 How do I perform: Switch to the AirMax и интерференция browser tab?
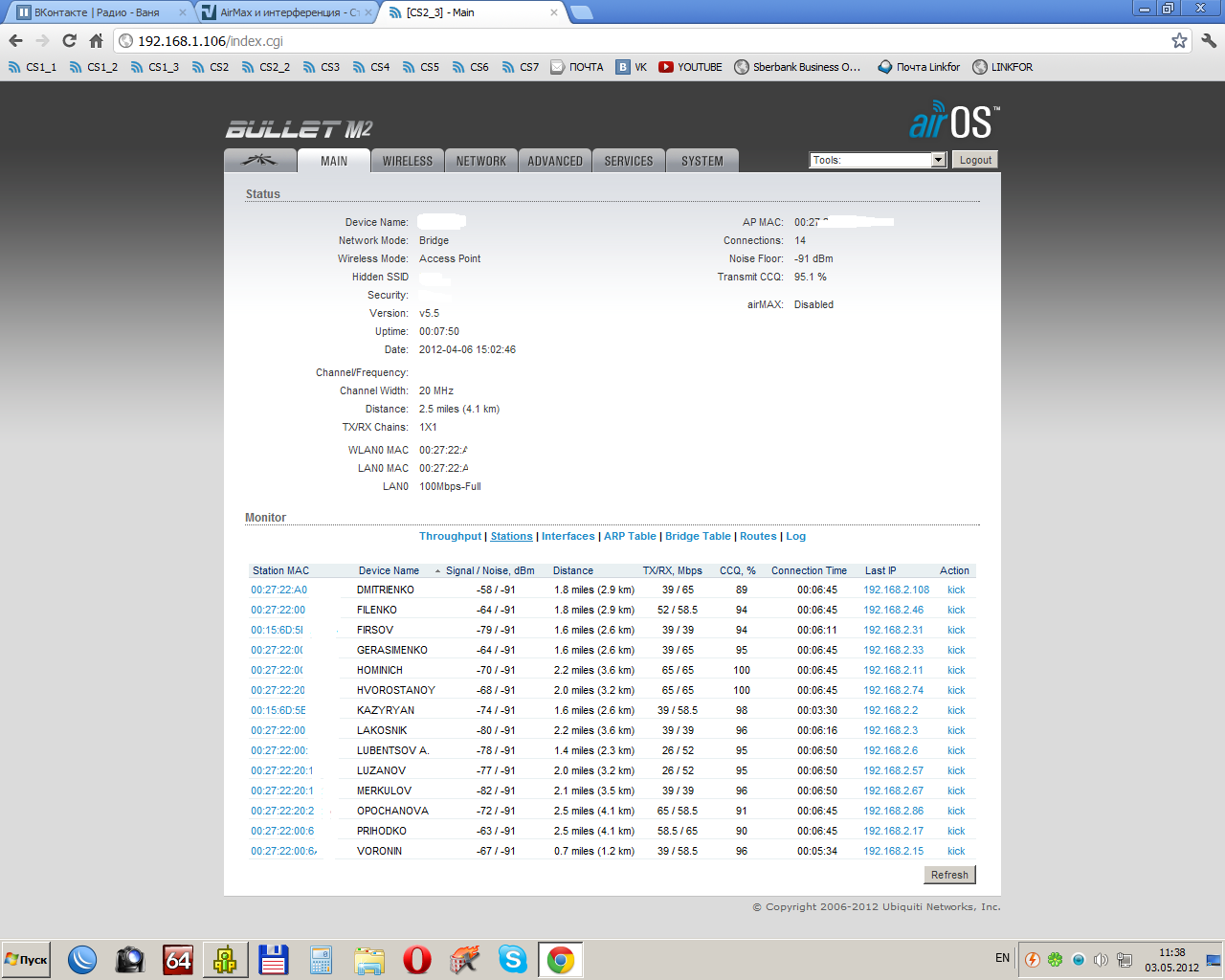point(290,12)
